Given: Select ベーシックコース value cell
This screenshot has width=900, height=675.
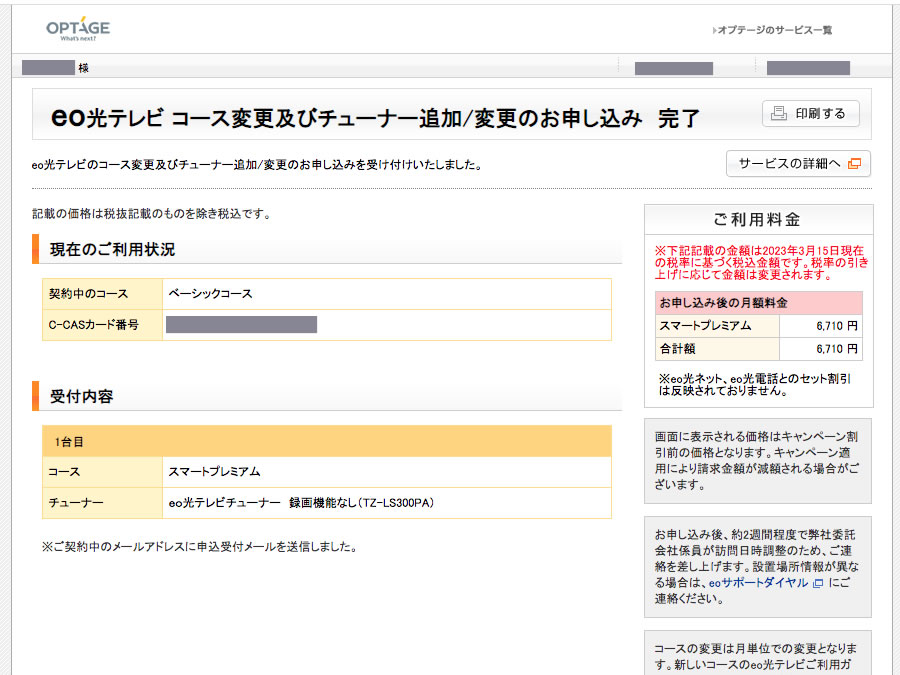Looking at the screenshot, I should pos(387,294).
